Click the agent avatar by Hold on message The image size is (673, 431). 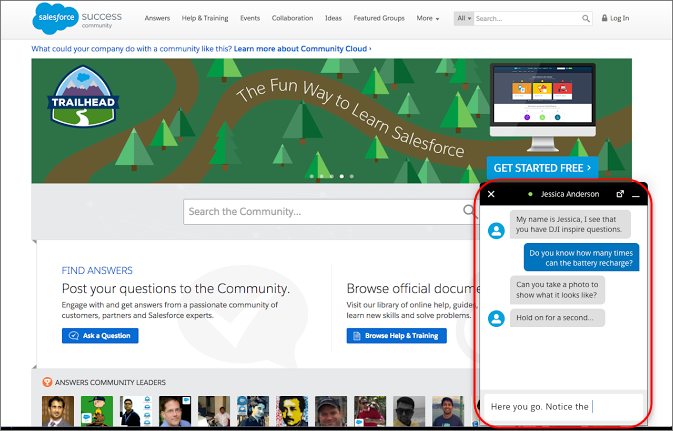click(x=496, y=318)
